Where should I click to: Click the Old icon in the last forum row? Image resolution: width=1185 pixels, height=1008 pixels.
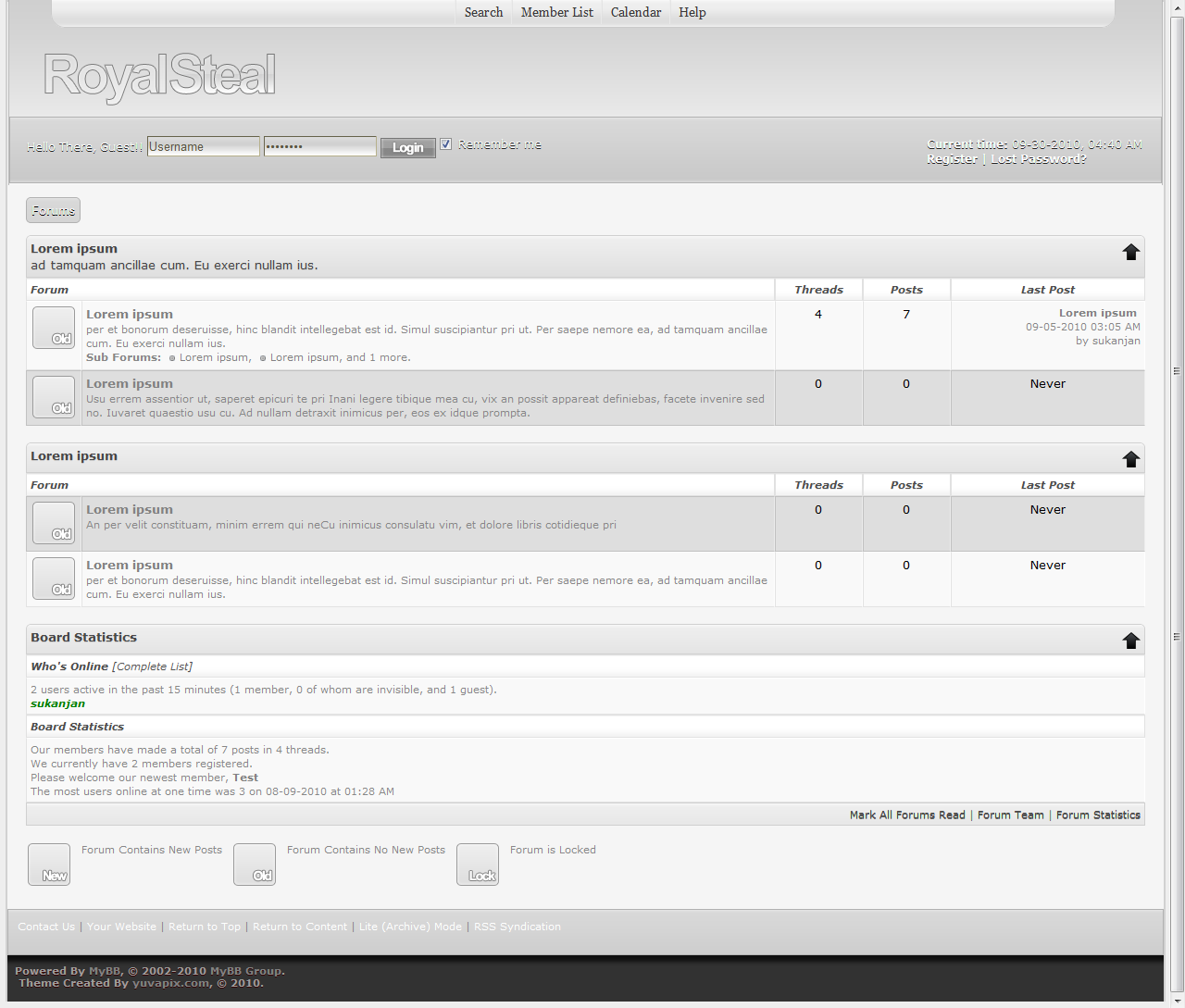coord(54,579)
